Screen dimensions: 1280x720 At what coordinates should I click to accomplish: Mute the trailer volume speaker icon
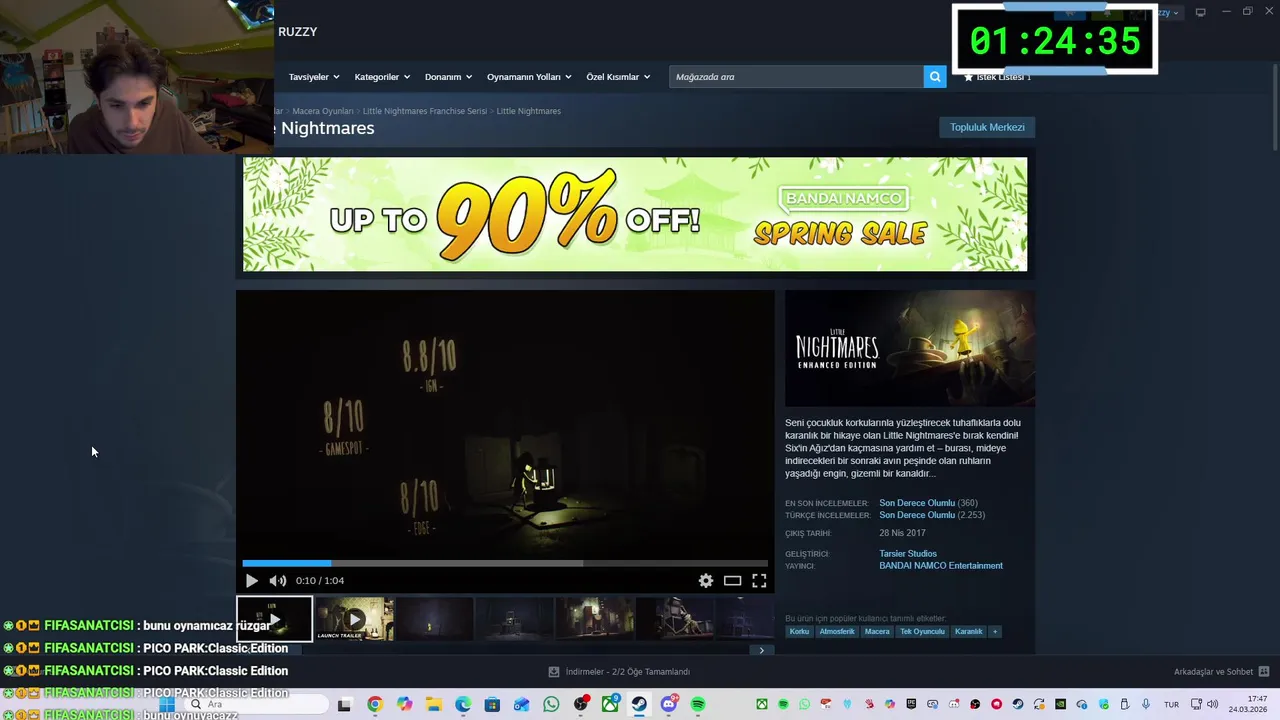click(x=278, y=580)
